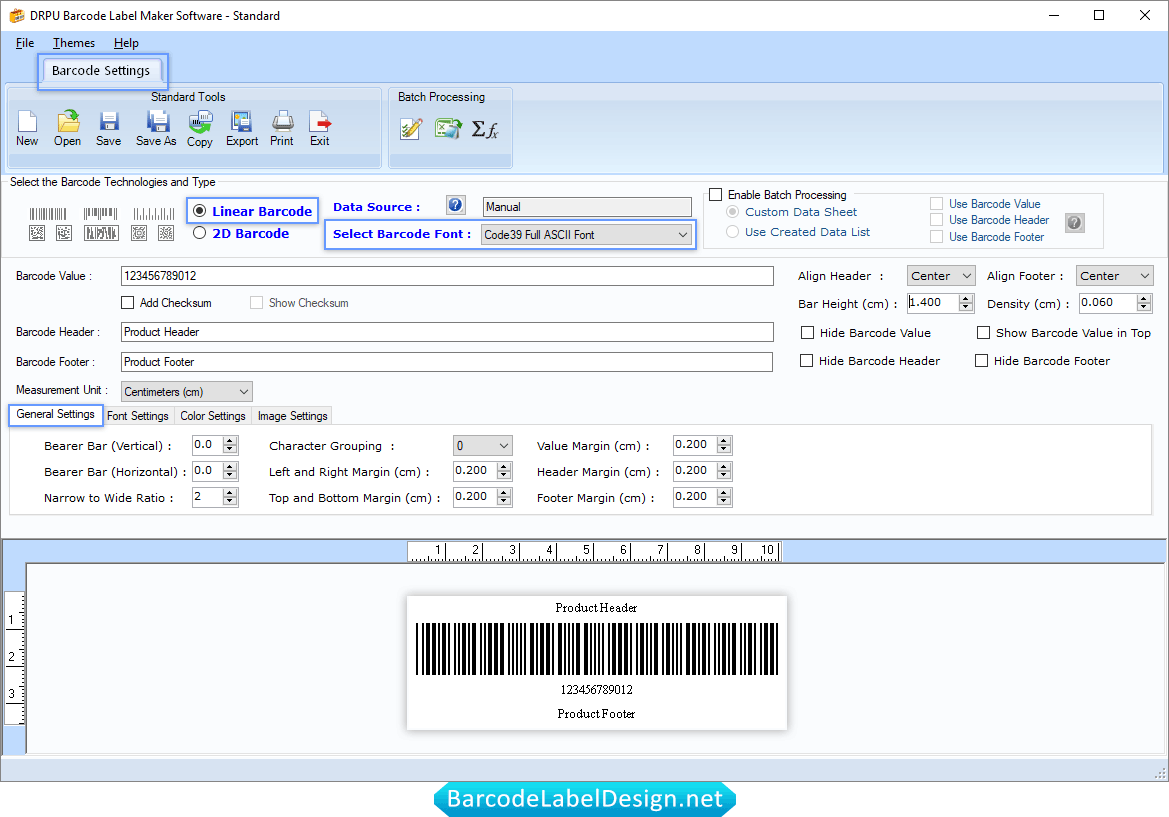Image resolution: width=1169 pixels, height=817 pixels.
Task: Click the Export toolbar icon
Action: [x=242, y=122]
